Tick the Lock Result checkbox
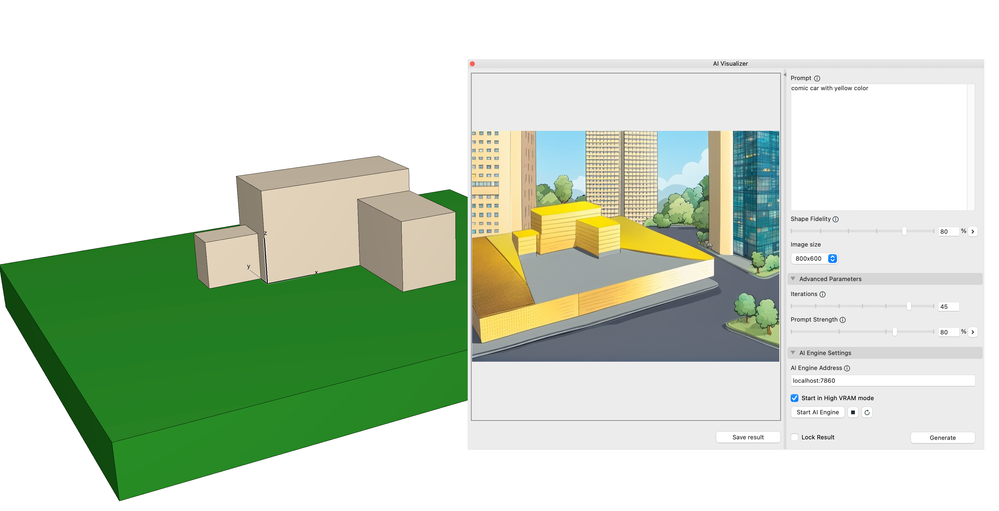This screenshot has width=999, height=511. pyautogui.click(x=794, y=437)
